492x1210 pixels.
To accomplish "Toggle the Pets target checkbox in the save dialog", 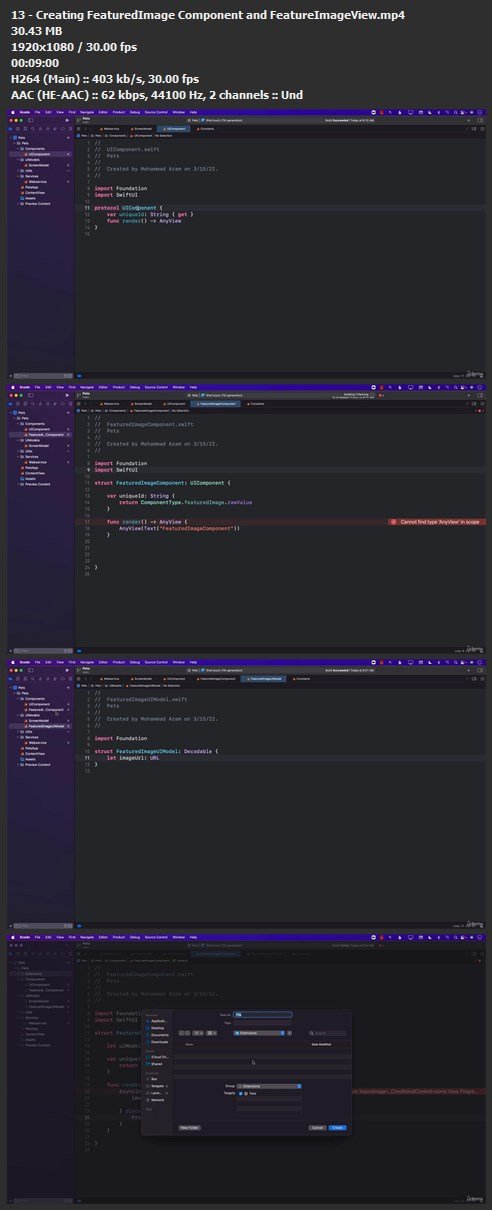I will (240, 1093).
